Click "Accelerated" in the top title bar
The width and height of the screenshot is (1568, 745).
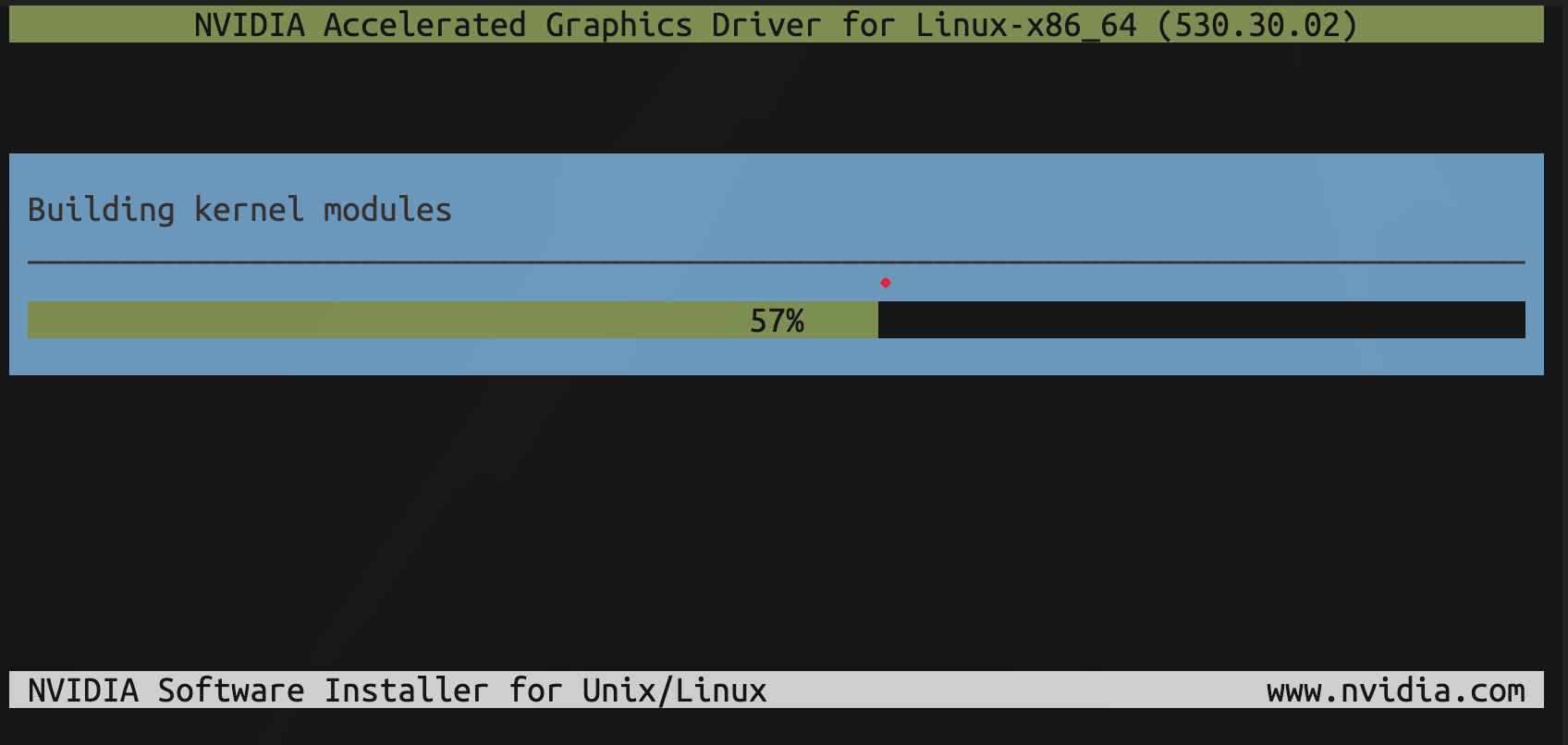point(424,25)
